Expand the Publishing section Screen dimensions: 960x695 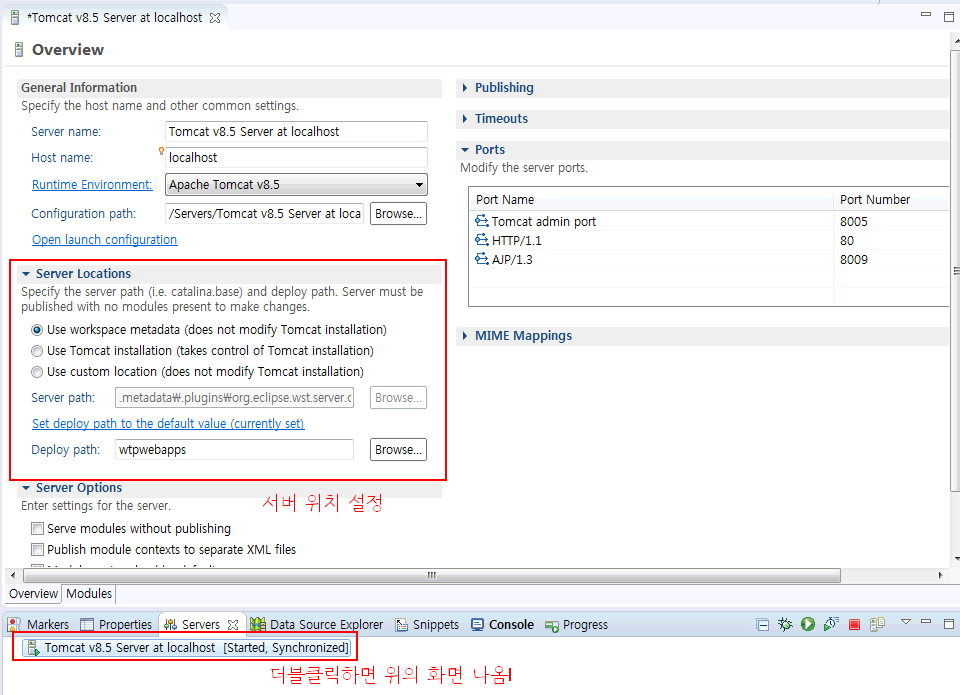pyautogui.click(x=465, y=88)
